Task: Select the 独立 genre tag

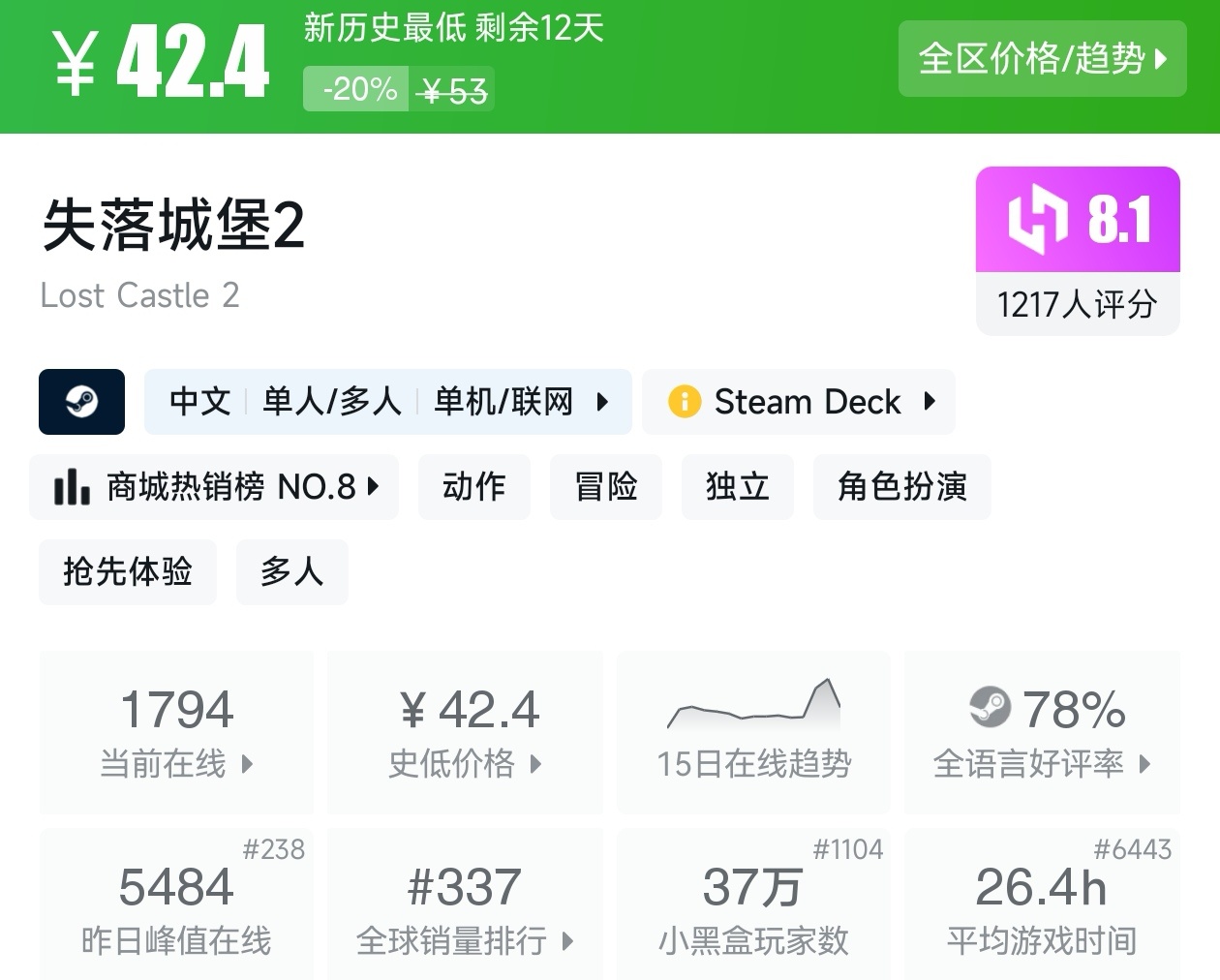Action: [738, 487]
